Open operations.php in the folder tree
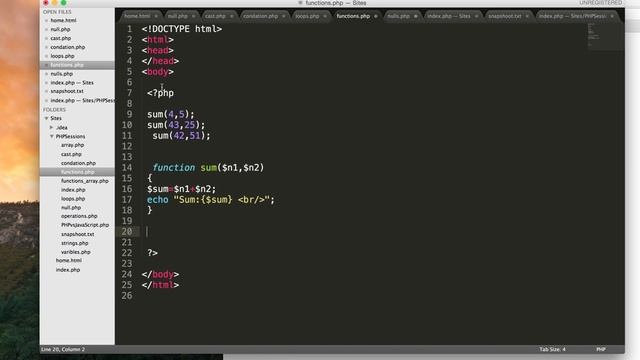Image resolution: width=640 pixels, height=360 pixels. click(x=79, y=216)
